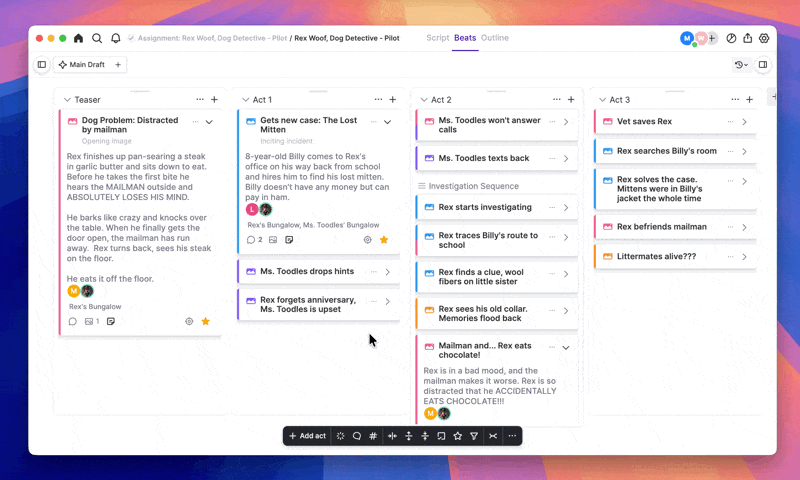The height and width of the screenshot is (480, 800).
Task: Unstar the Gets new case beat card
Action: [384, 240]
